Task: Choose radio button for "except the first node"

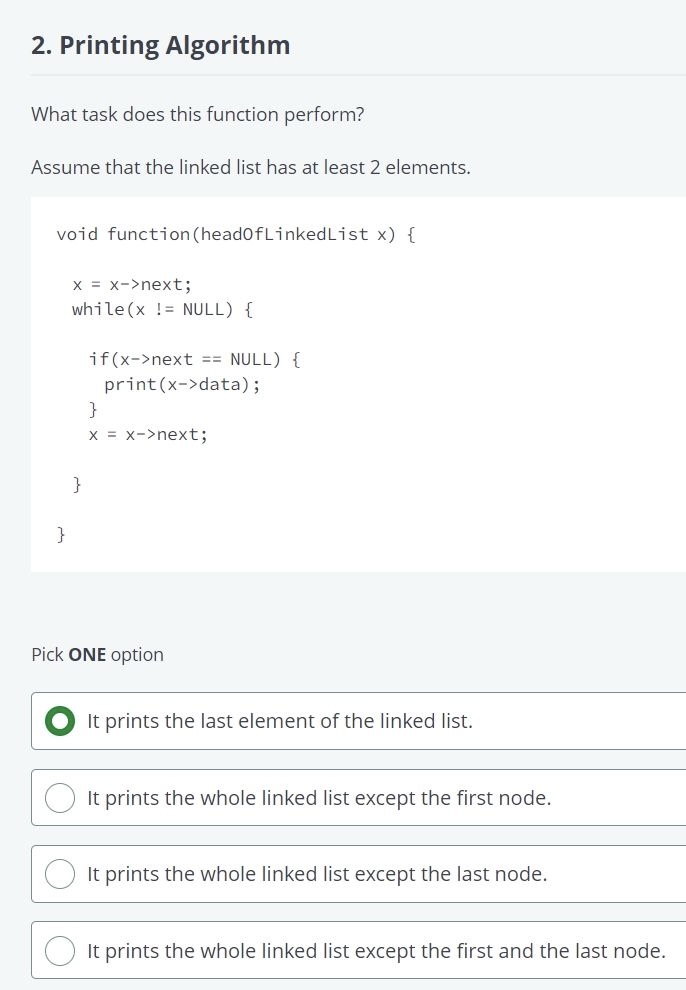Action: (61, 798)
